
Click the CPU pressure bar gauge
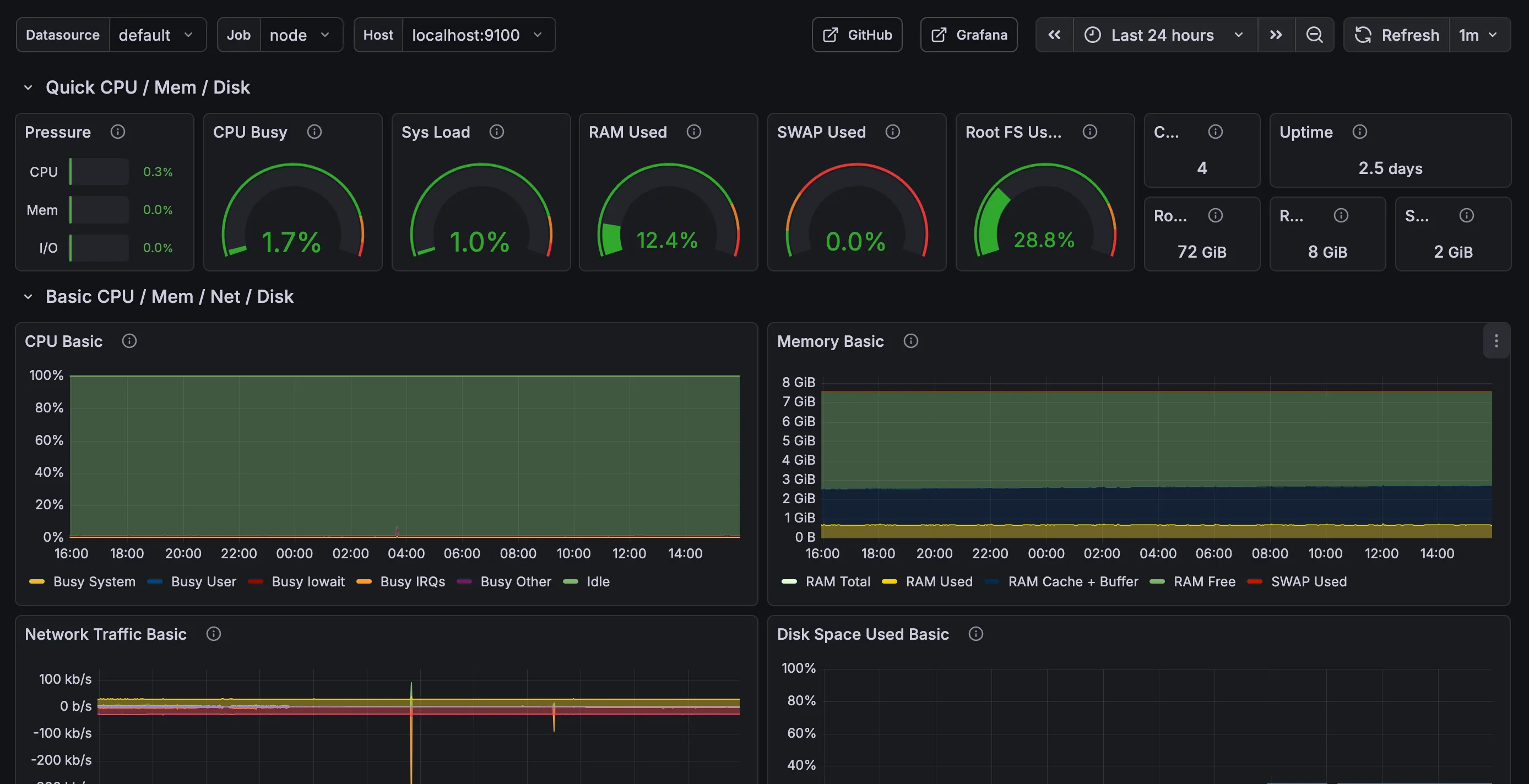(x=98, y=172)
